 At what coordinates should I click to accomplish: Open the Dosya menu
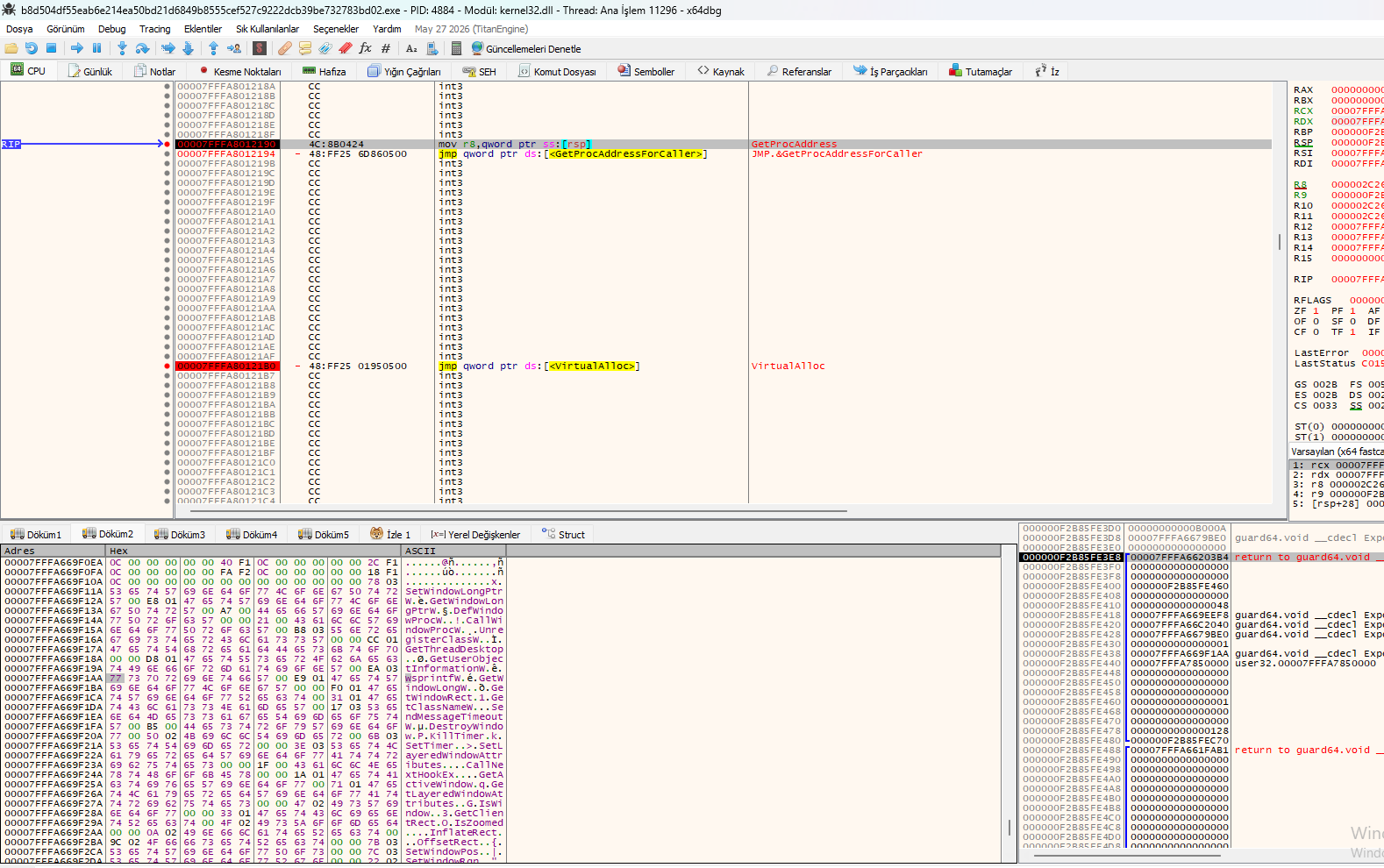[19, 29]
